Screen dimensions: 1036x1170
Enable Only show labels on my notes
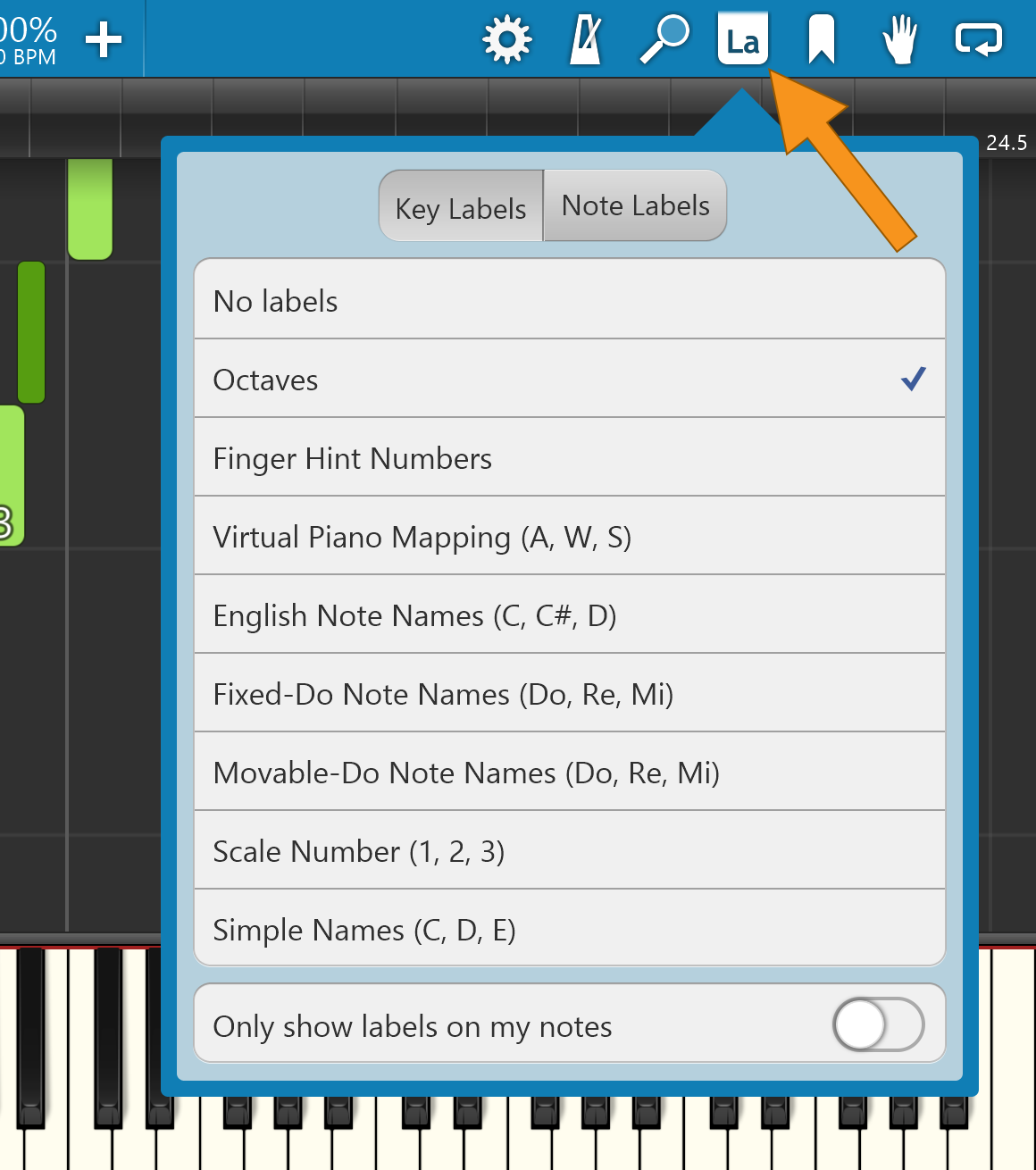click(x=878, y=1024)
